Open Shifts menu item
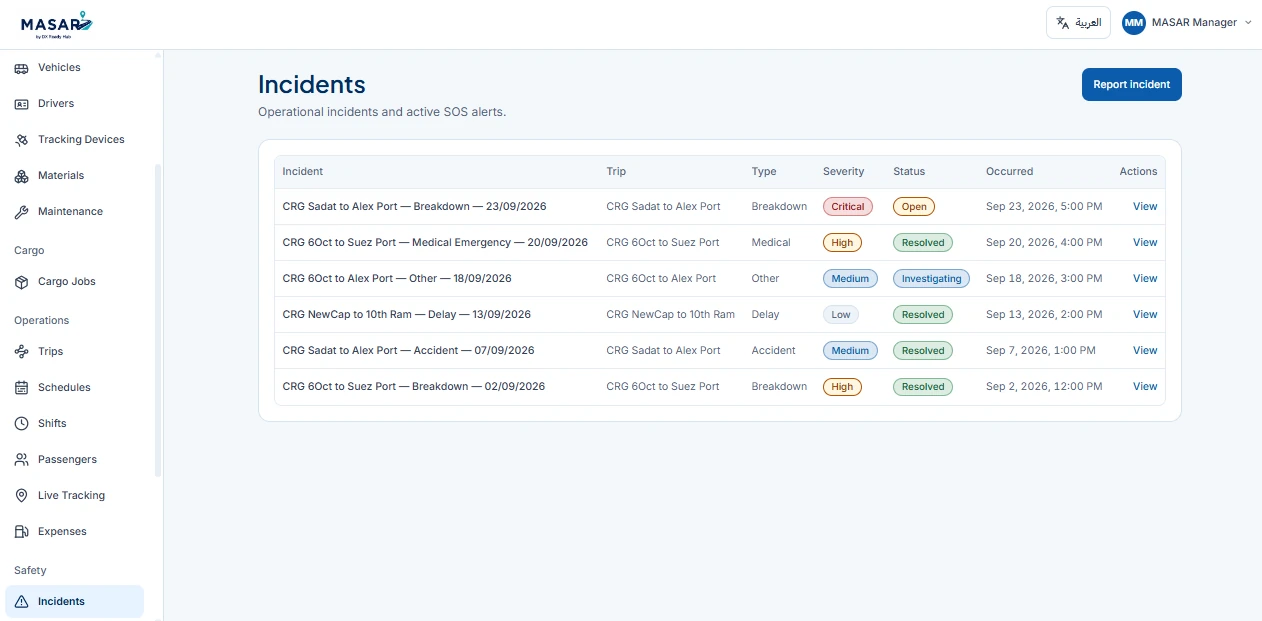This screenshot has width=1262, height=621. 74,424
